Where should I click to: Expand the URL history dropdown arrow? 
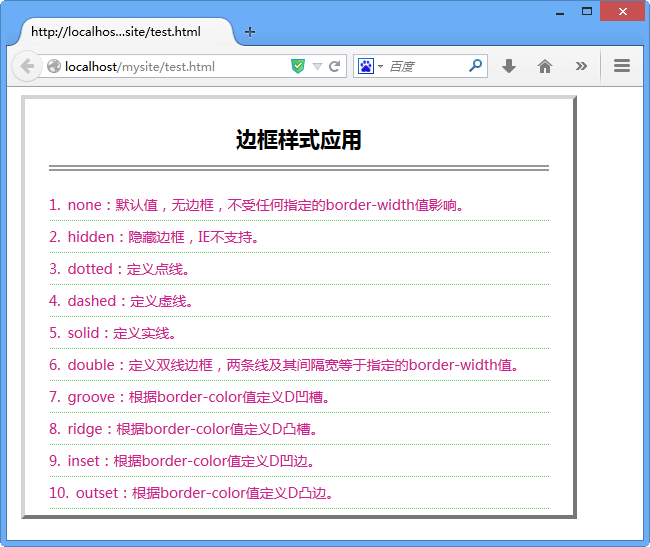click(x=317, y=67)
